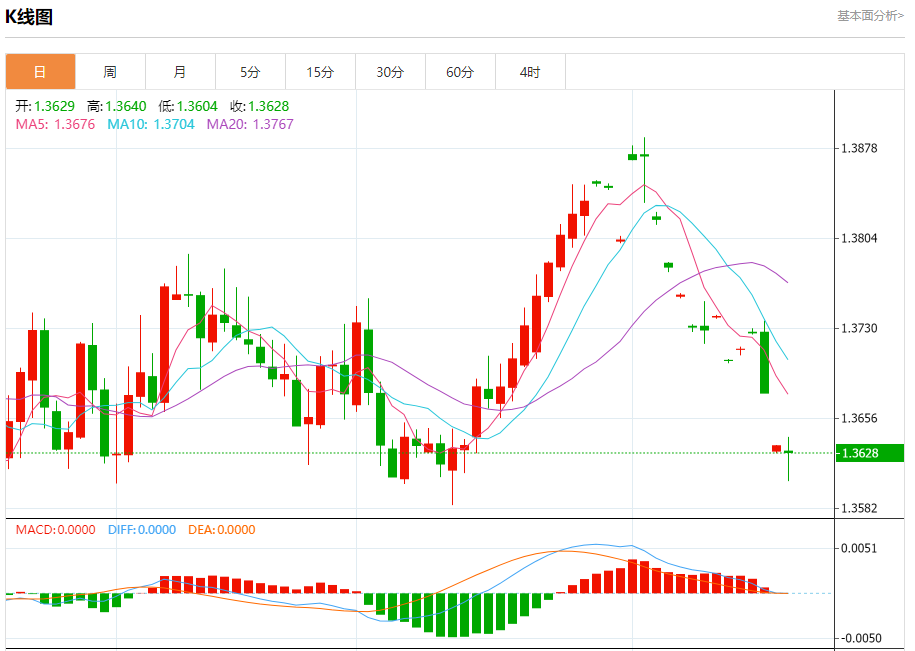This screenshot has width=915, height=651.
Task: Click the MA10: 1.3704 indicator label
Action: pyautogui.click(x=151, y=124)
